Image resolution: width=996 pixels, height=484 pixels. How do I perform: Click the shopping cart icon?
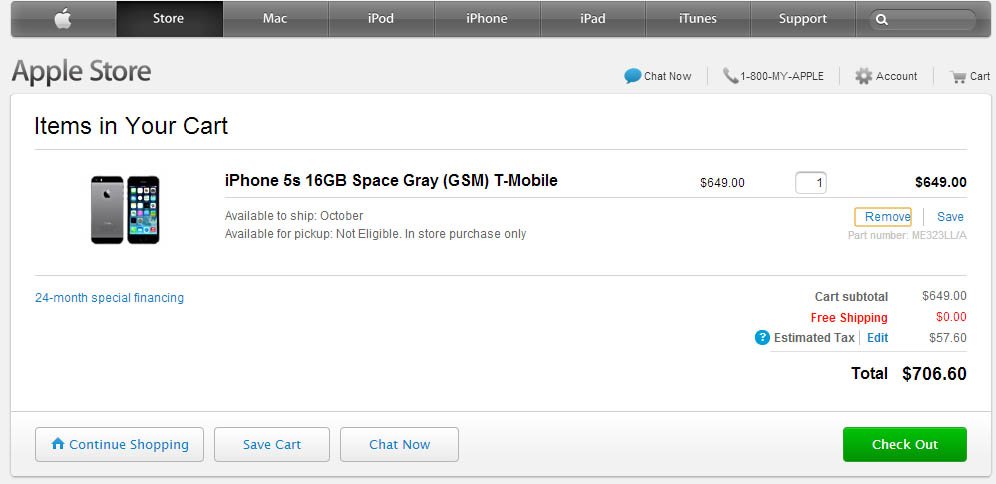click(958, 76)
